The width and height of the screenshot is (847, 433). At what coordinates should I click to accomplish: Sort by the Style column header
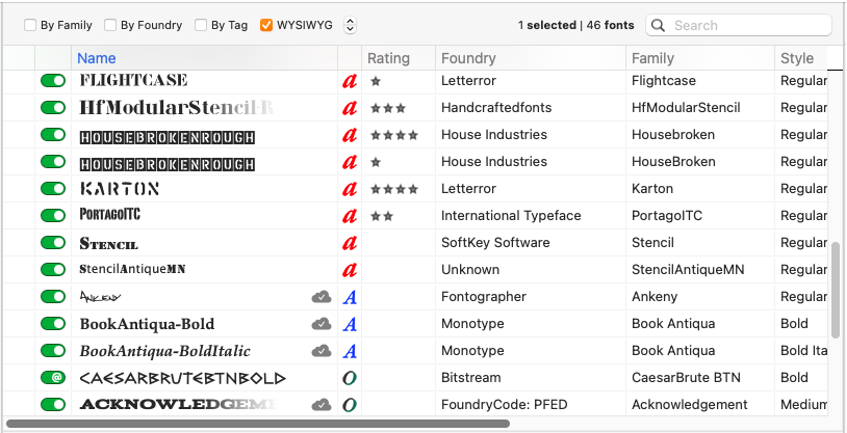click(x=801, y=58)
